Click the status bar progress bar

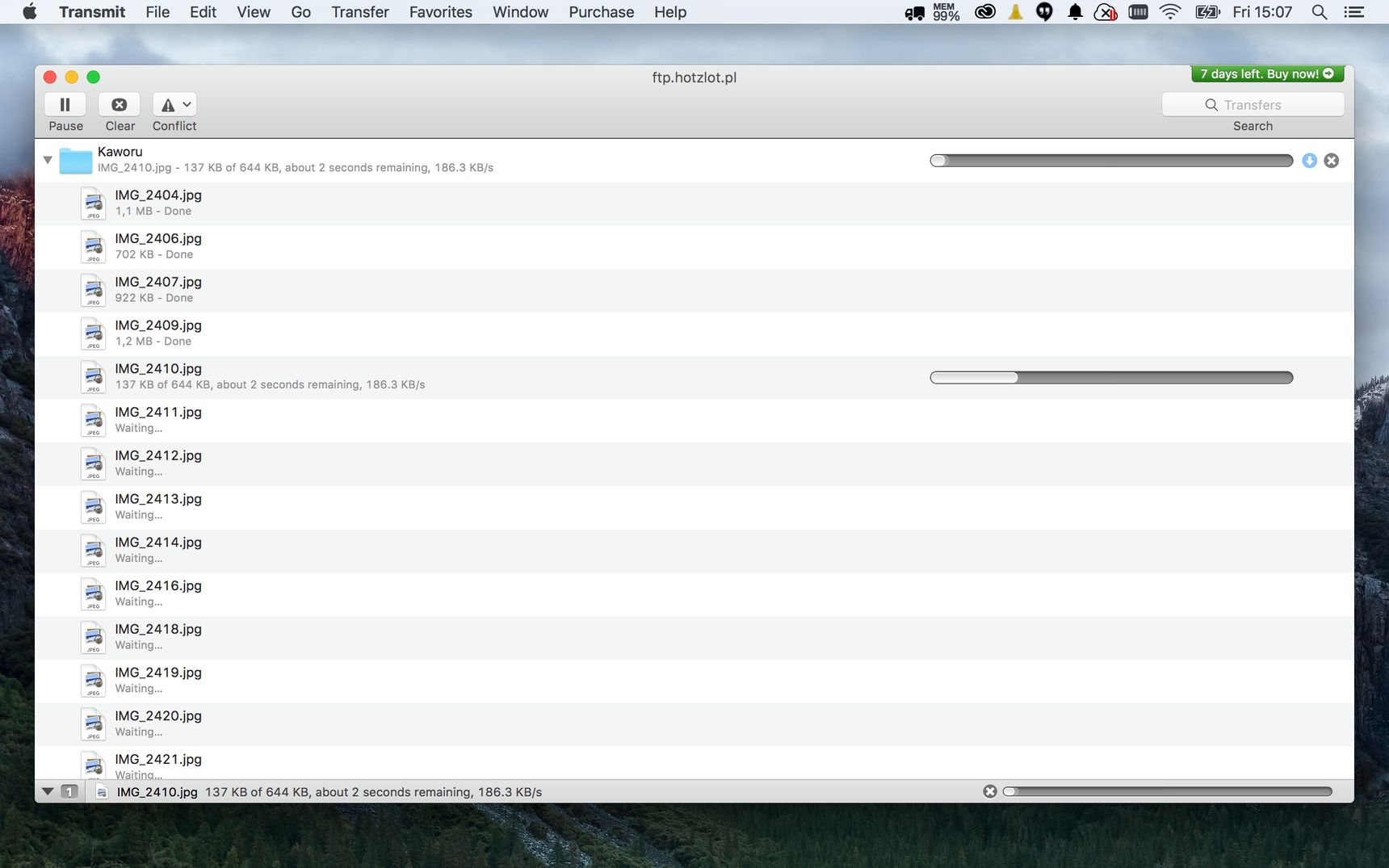point(1167,791)
